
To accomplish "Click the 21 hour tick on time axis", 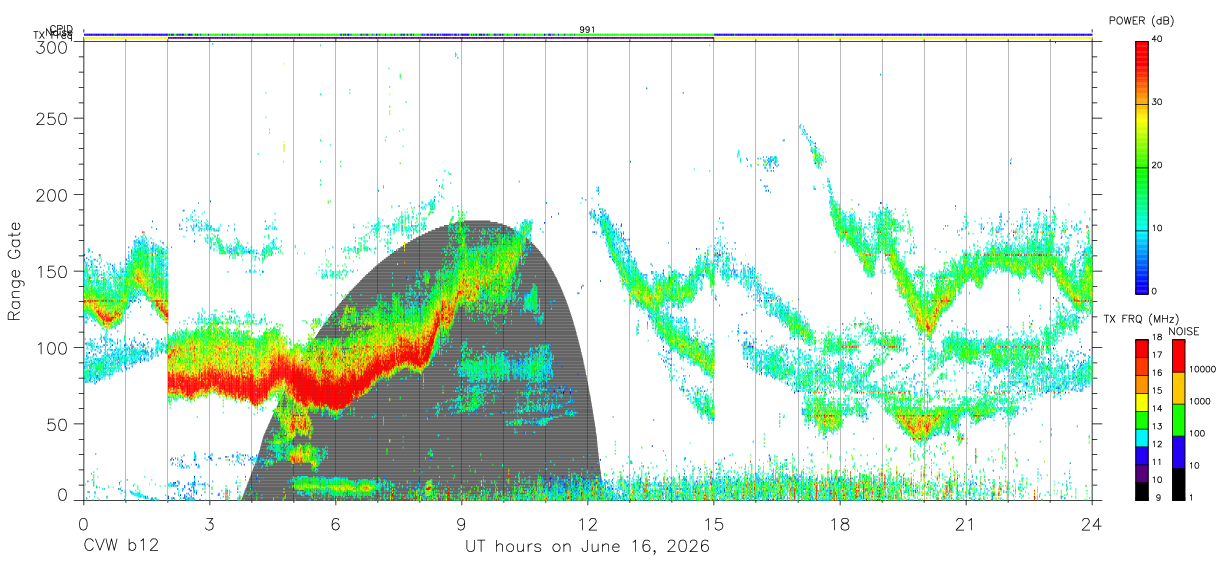I will 965,524.
